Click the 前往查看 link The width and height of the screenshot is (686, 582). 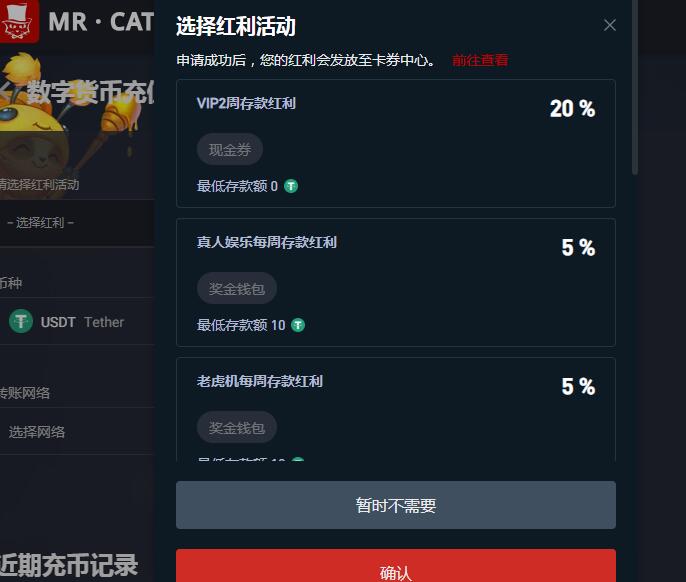tap(480, 60)
